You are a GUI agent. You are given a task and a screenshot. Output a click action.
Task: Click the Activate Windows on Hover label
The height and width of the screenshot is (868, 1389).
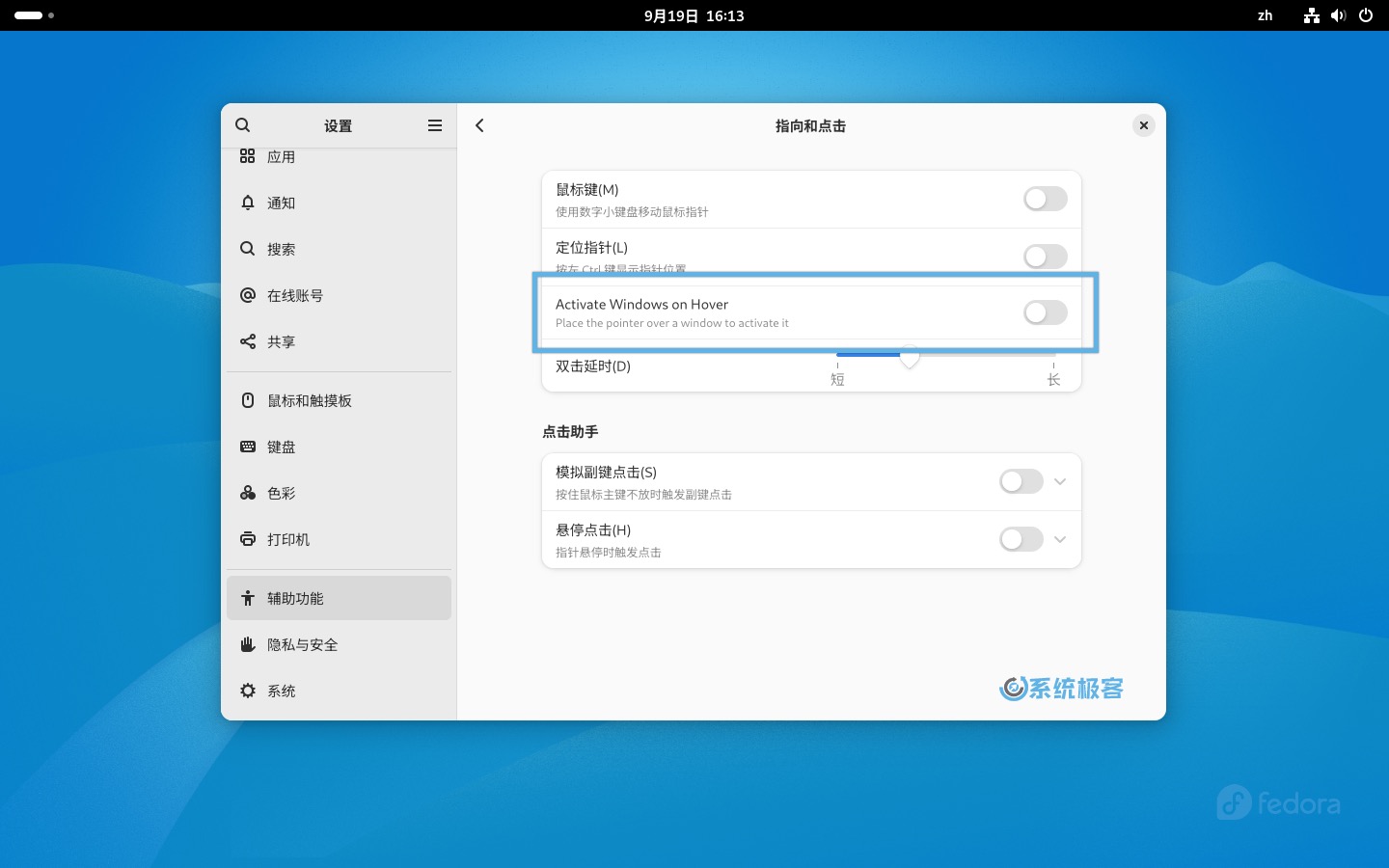641,304
